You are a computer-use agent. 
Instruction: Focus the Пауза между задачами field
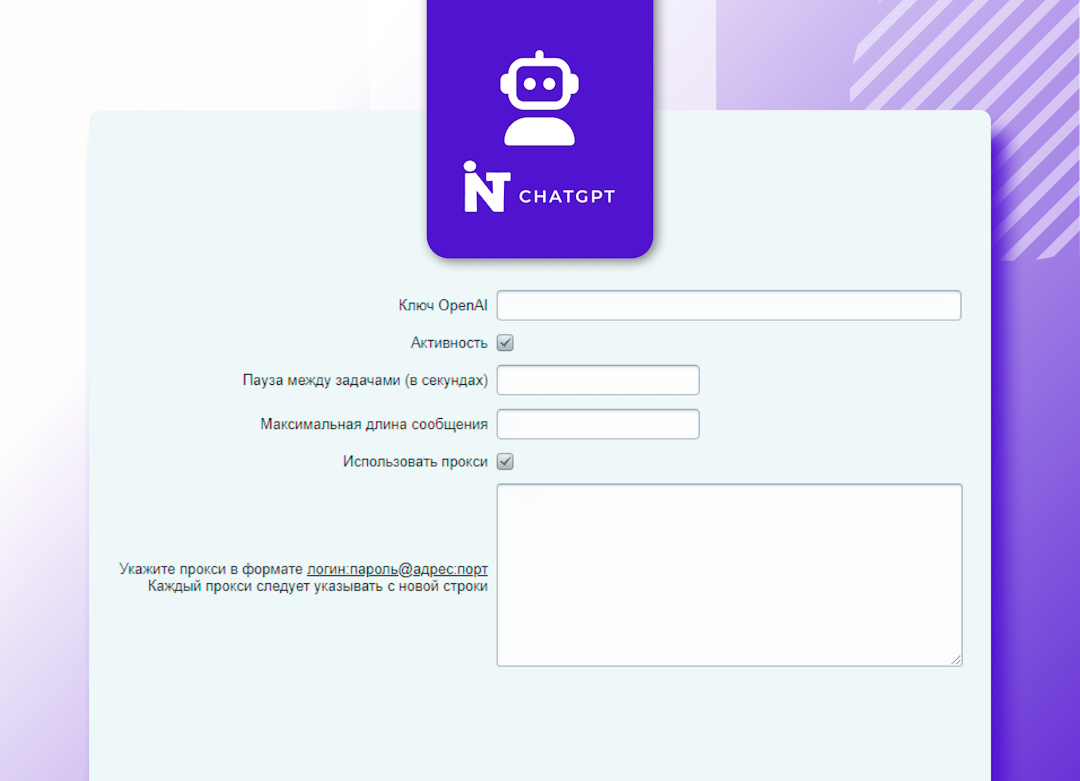598,380
